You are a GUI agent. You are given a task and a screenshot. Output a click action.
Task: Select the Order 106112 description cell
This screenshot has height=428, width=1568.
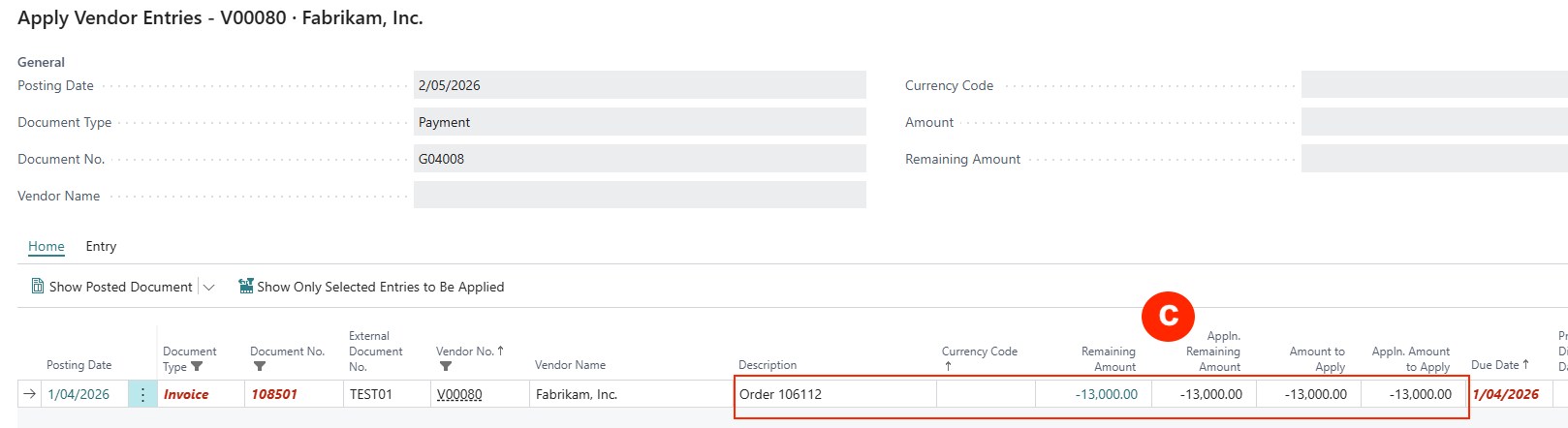click(835, 394)
